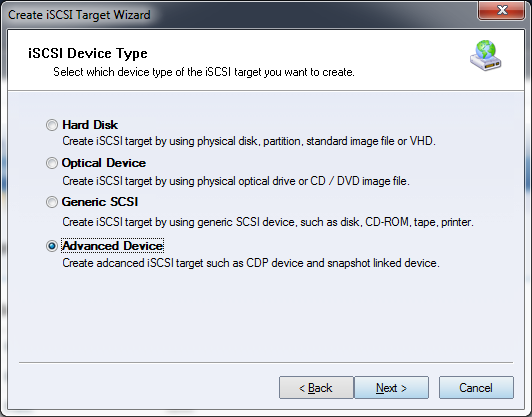Click the globe and drive iSCSI icon

[486, 56]
